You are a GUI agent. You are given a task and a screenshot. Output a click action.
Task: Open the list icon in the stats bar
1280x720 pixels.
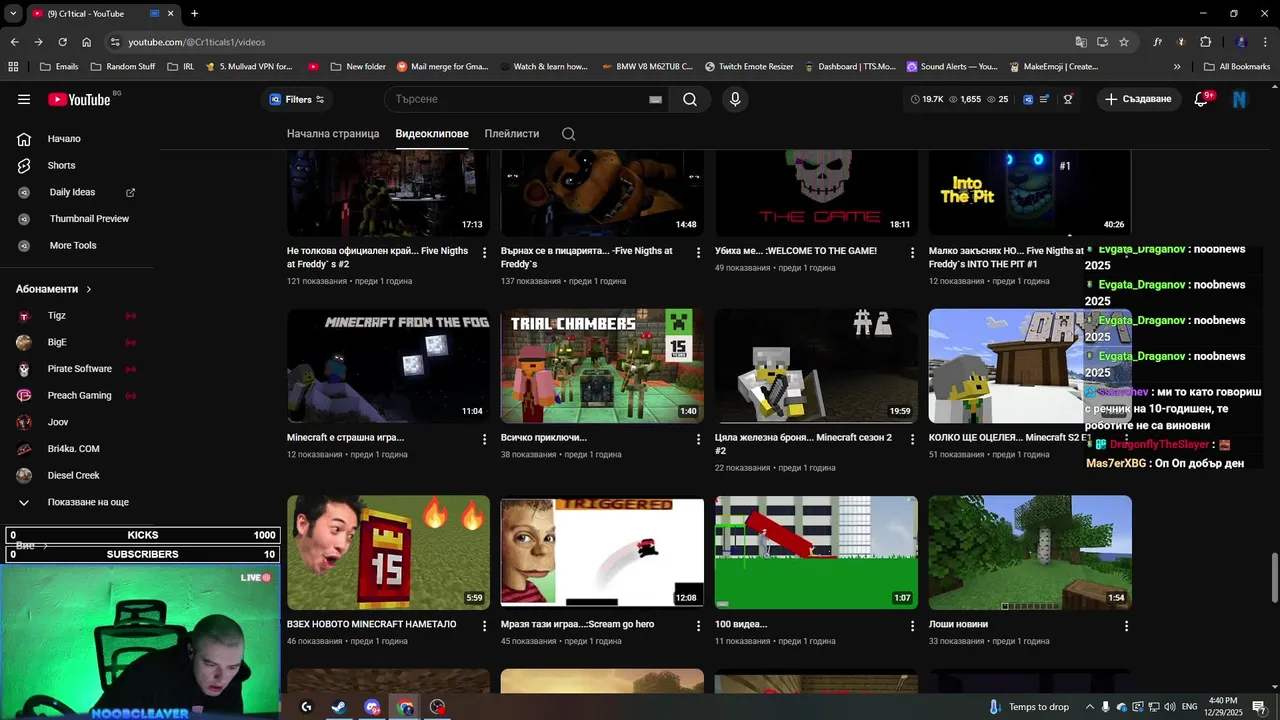1045,99
